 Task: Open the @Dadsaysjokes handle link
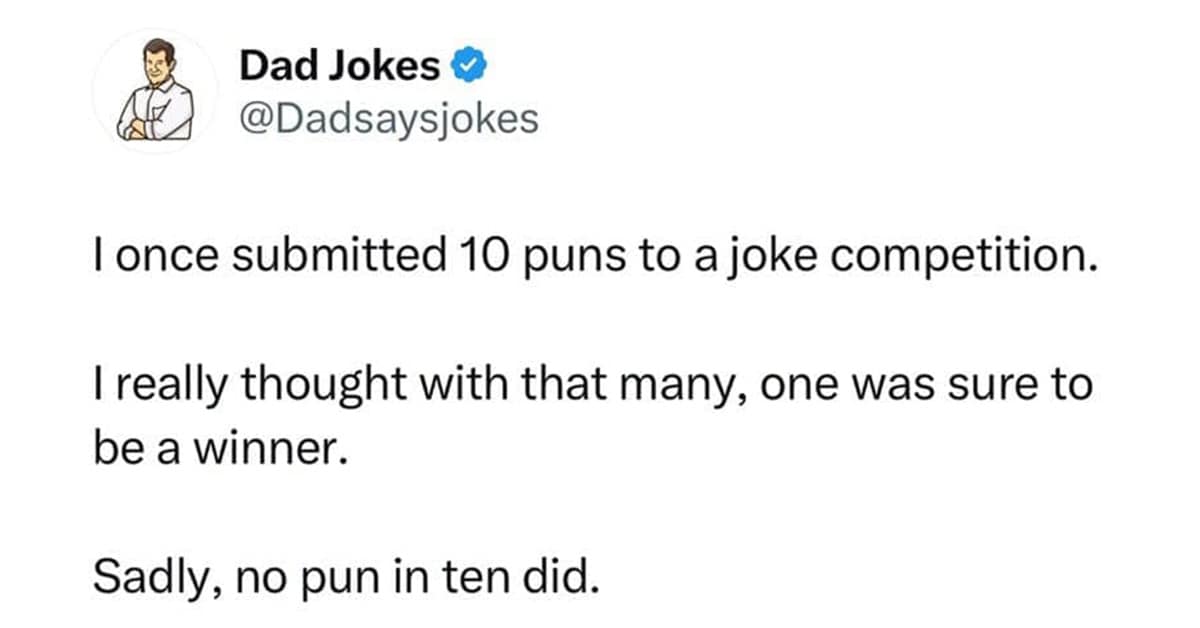pyautogui.click(x=389, y=119)
